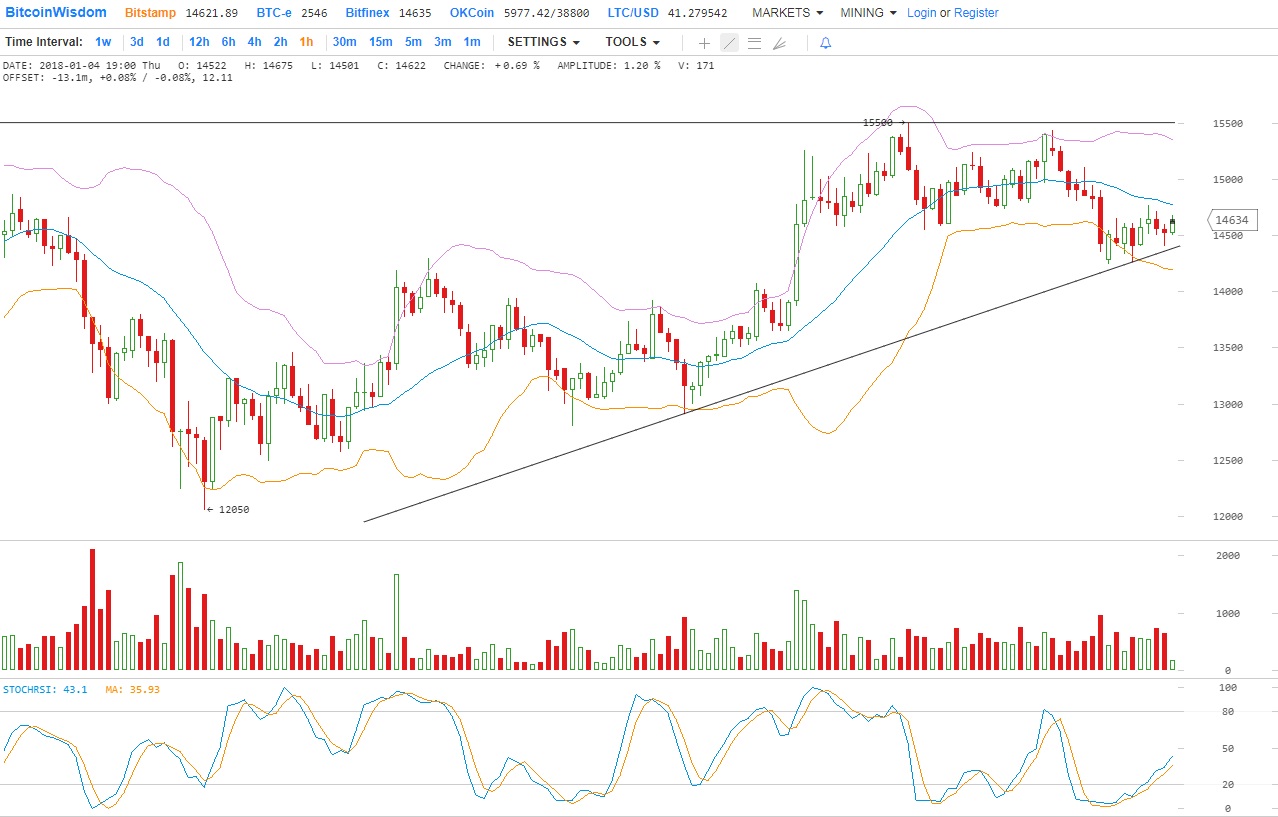Select the trend line drawing tool

tap(729, 43)
